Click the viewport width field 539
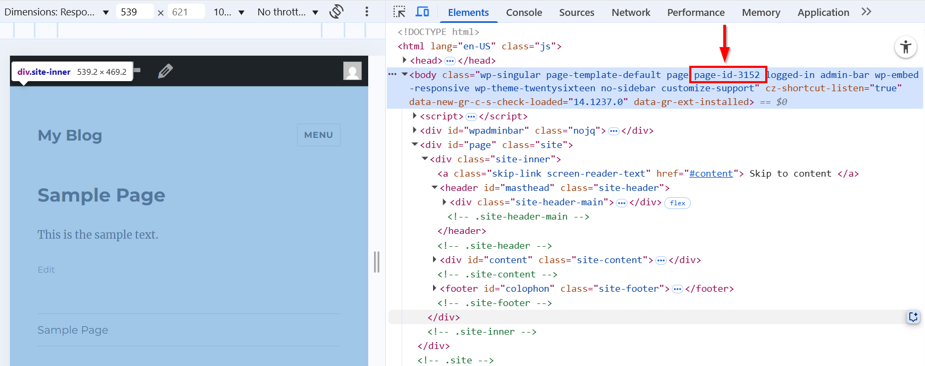The width and height of the screenshot is (925, 366). pyautogui.click(x=135, y=12)
